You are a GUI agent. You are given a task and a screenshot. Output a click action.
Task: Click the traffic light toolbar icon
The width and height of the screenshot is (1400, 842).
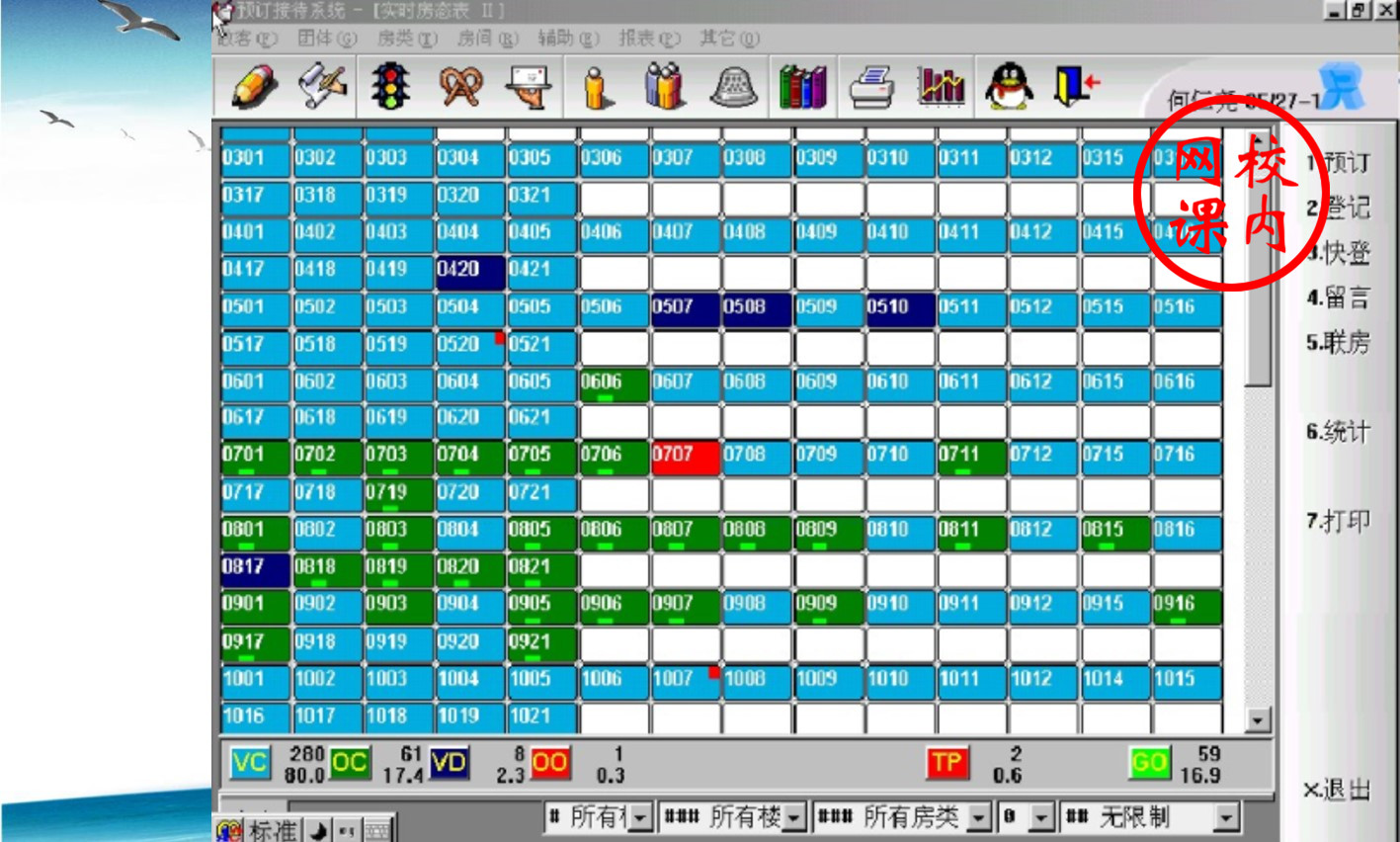391,86
